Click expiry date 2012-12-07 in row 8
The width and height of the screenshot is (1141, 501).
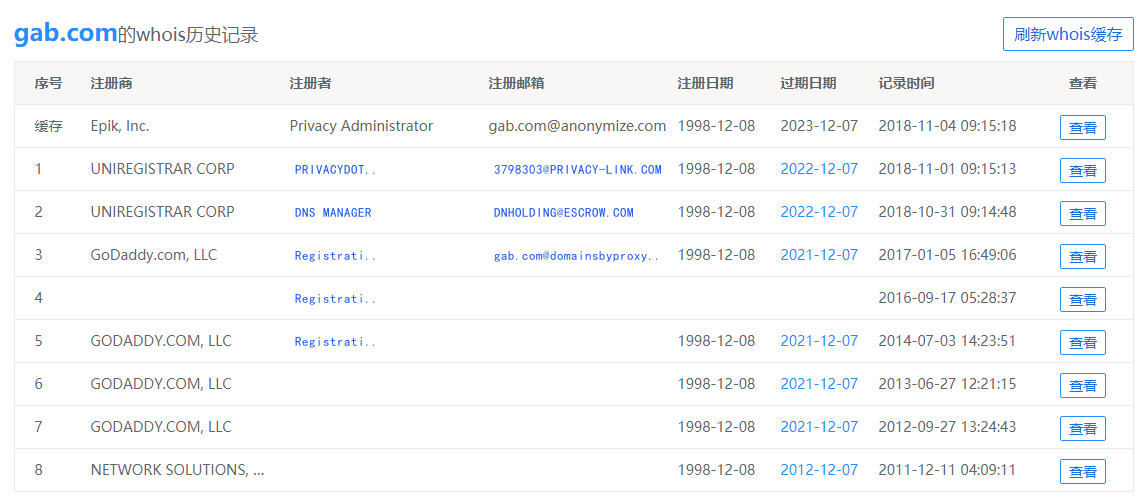pyautogui.click(x=819, y=470)
